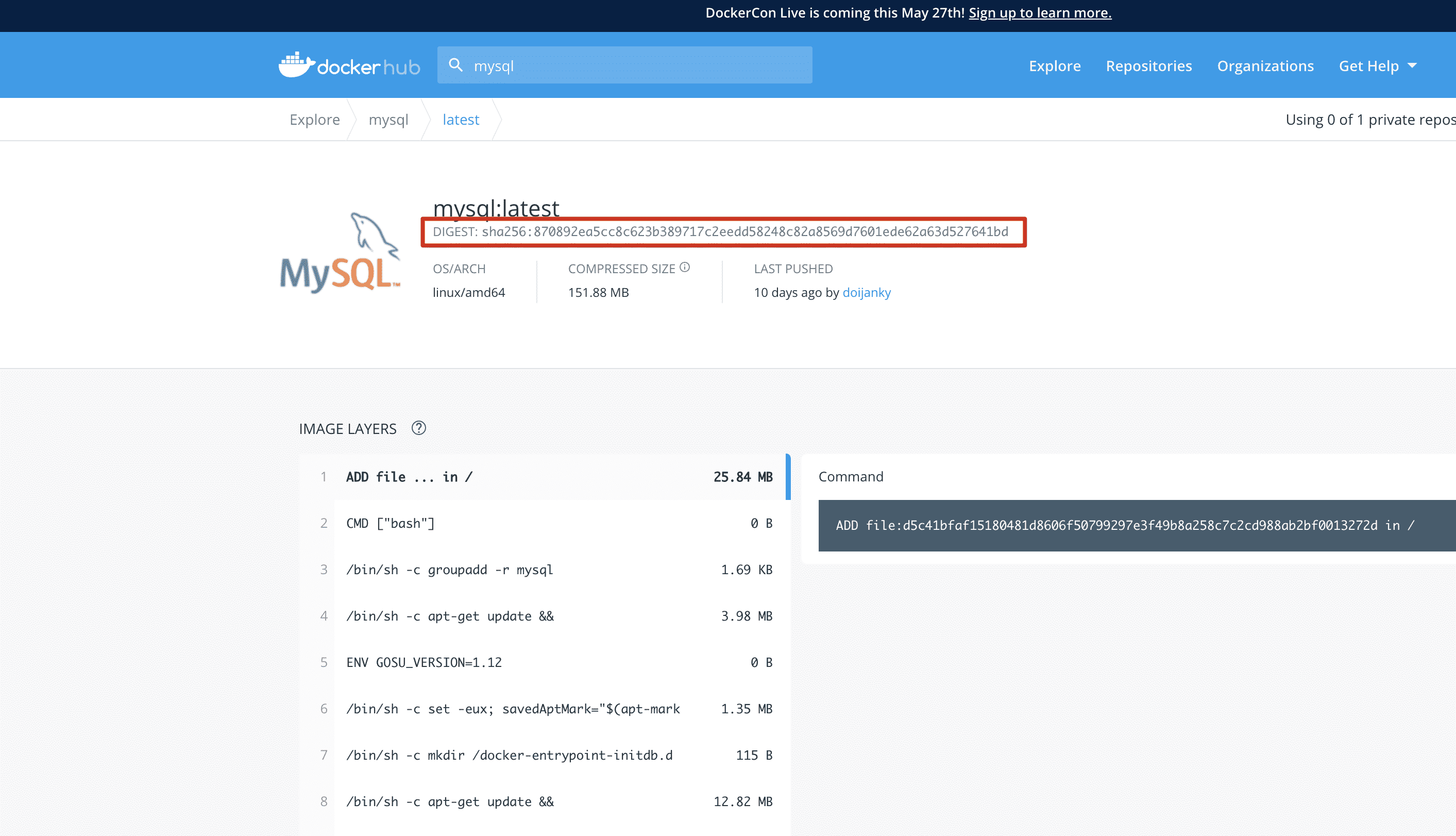Go to Repositories in top nav
1456x836 pixels.
point(1148,66)
